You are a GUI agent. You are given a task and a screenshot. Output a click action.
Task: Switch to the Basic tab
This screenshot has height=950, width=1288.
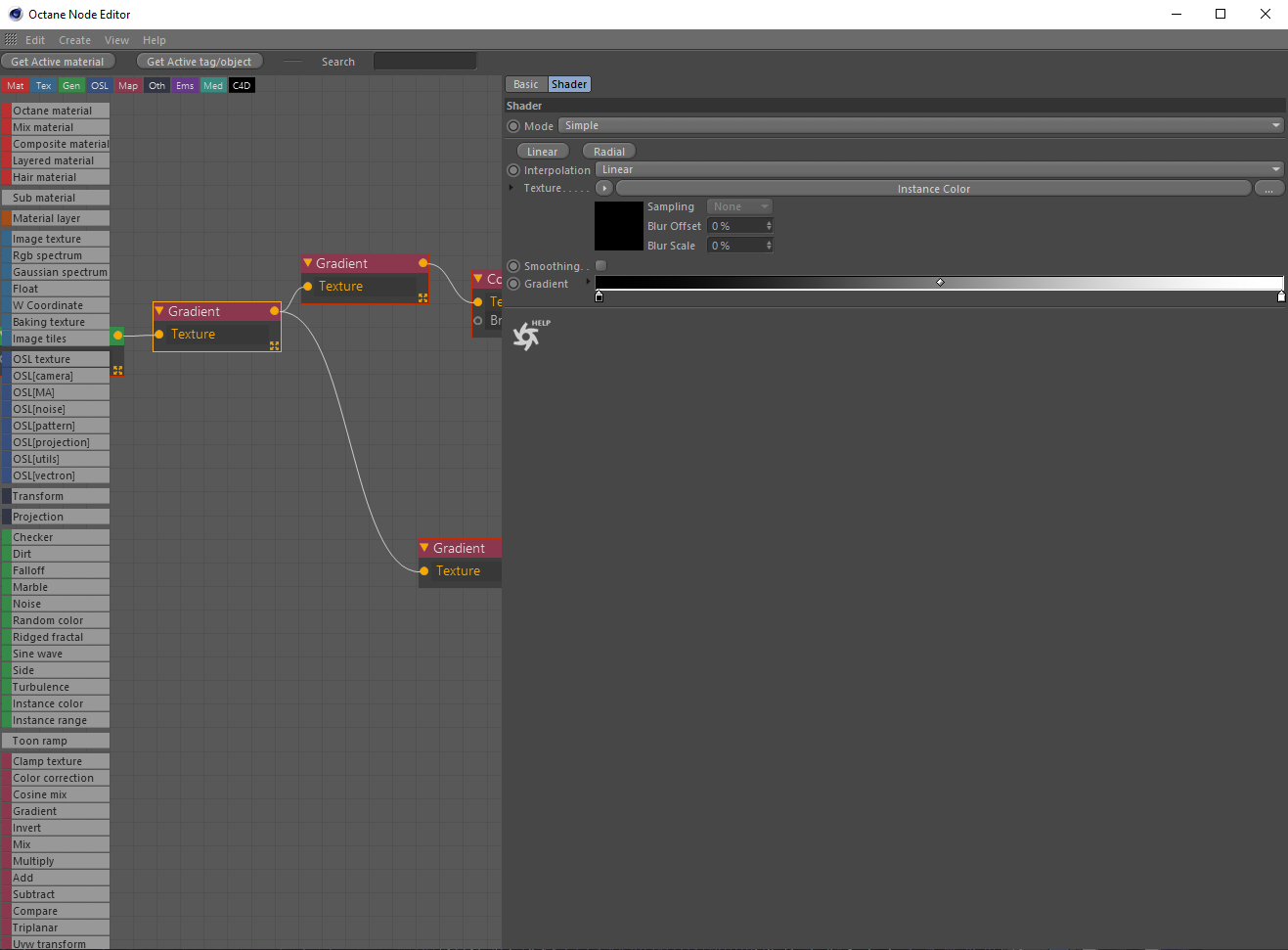526,84
